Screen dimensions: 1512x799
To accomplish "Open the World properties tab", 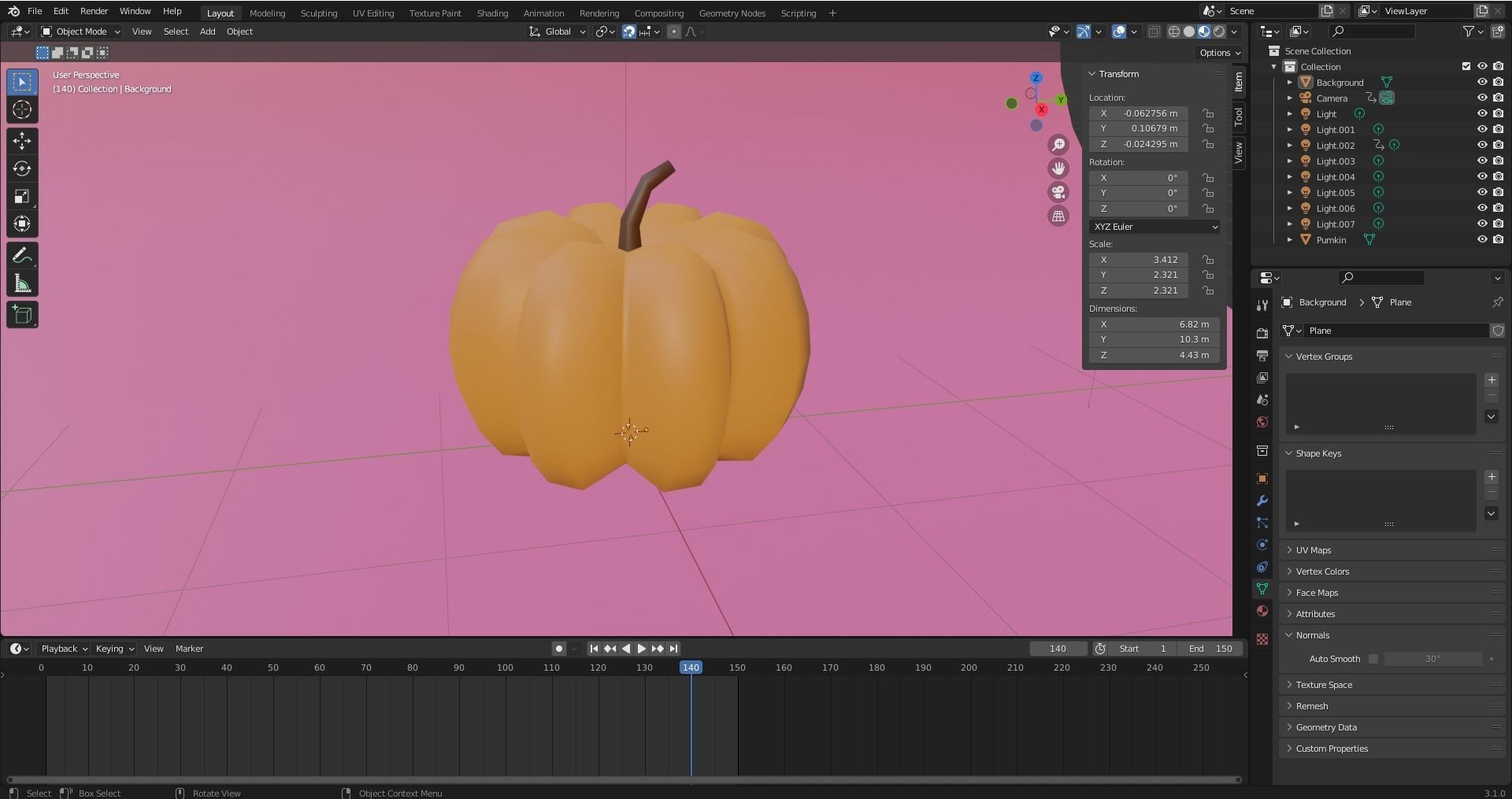I will [1262, 422].
